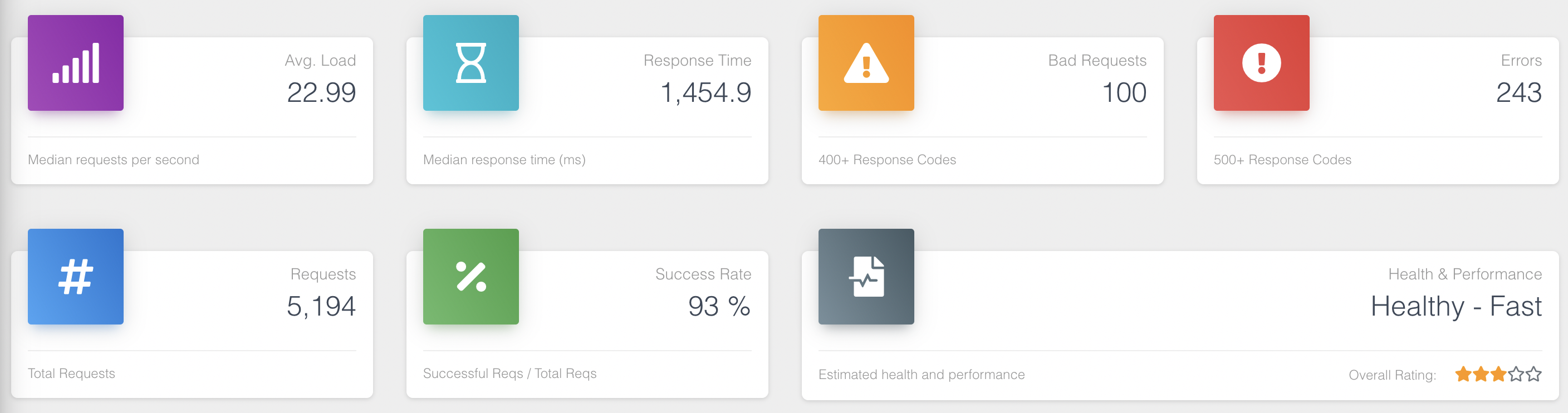Click the teal hourglass Response Time icon

point(471,63)
